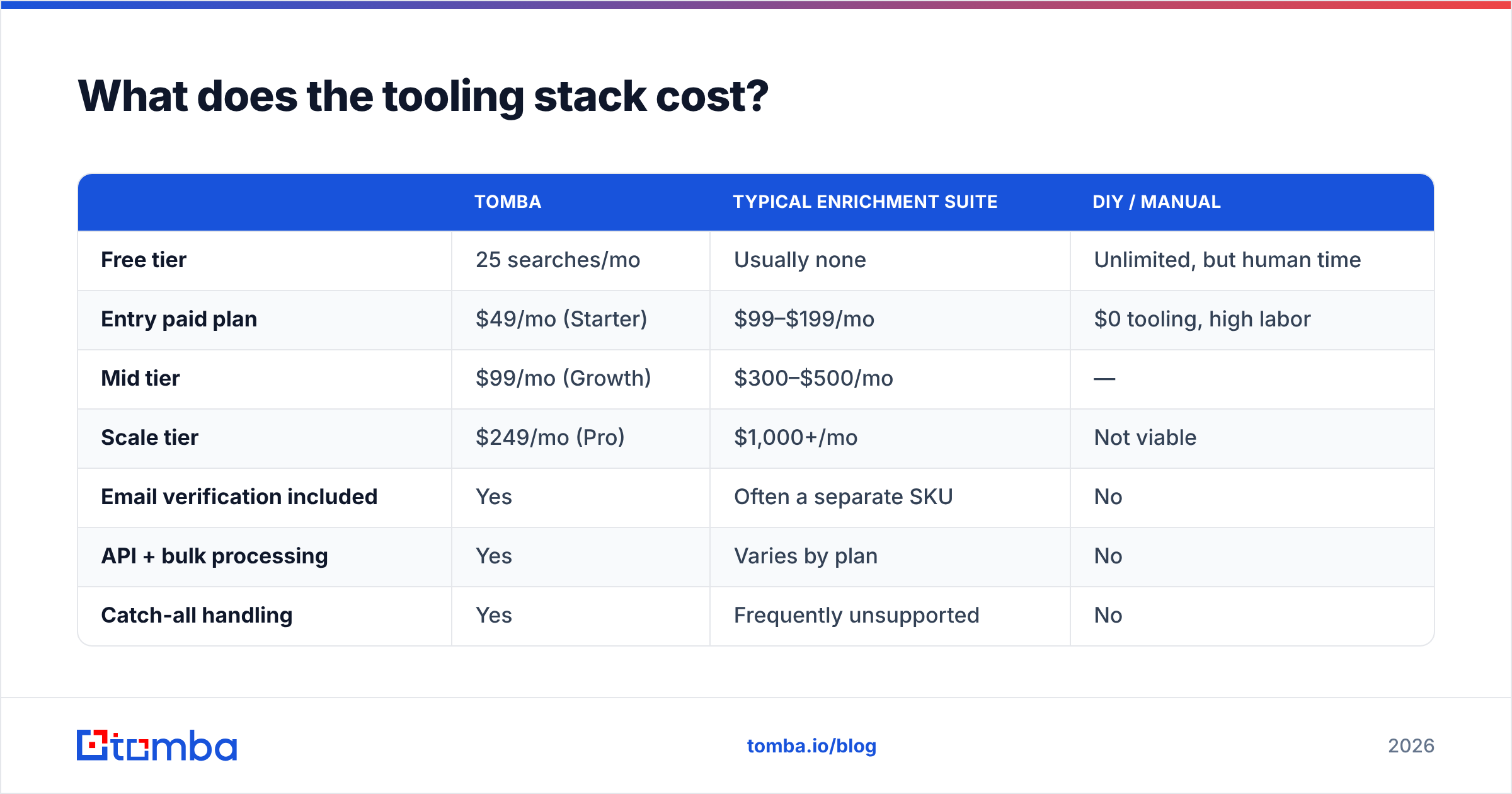The image size is (1512, 794).
Task: Click Yes in Email verification row
Action: point(494,497)
